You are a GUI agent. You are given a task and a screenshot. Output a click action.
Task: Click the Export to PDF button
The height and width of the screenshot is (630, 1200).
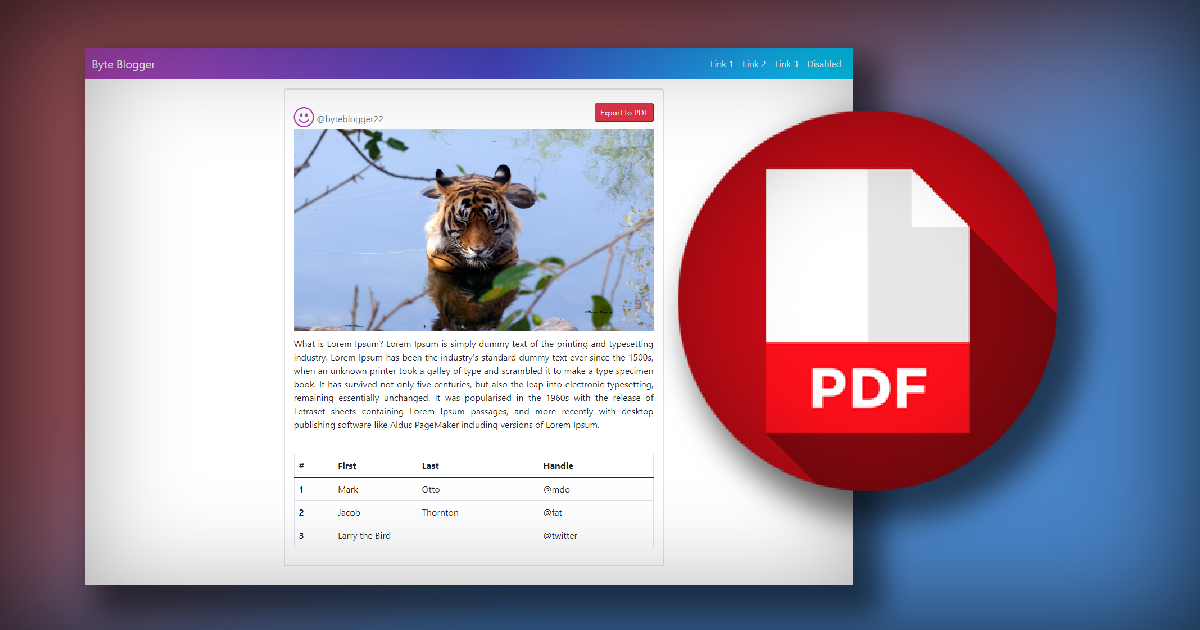point(624,113)
